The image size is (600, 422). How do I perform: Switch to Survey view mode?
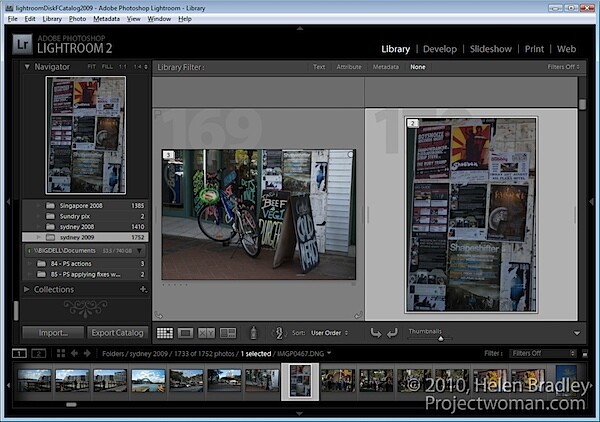[x=228, y=333]
